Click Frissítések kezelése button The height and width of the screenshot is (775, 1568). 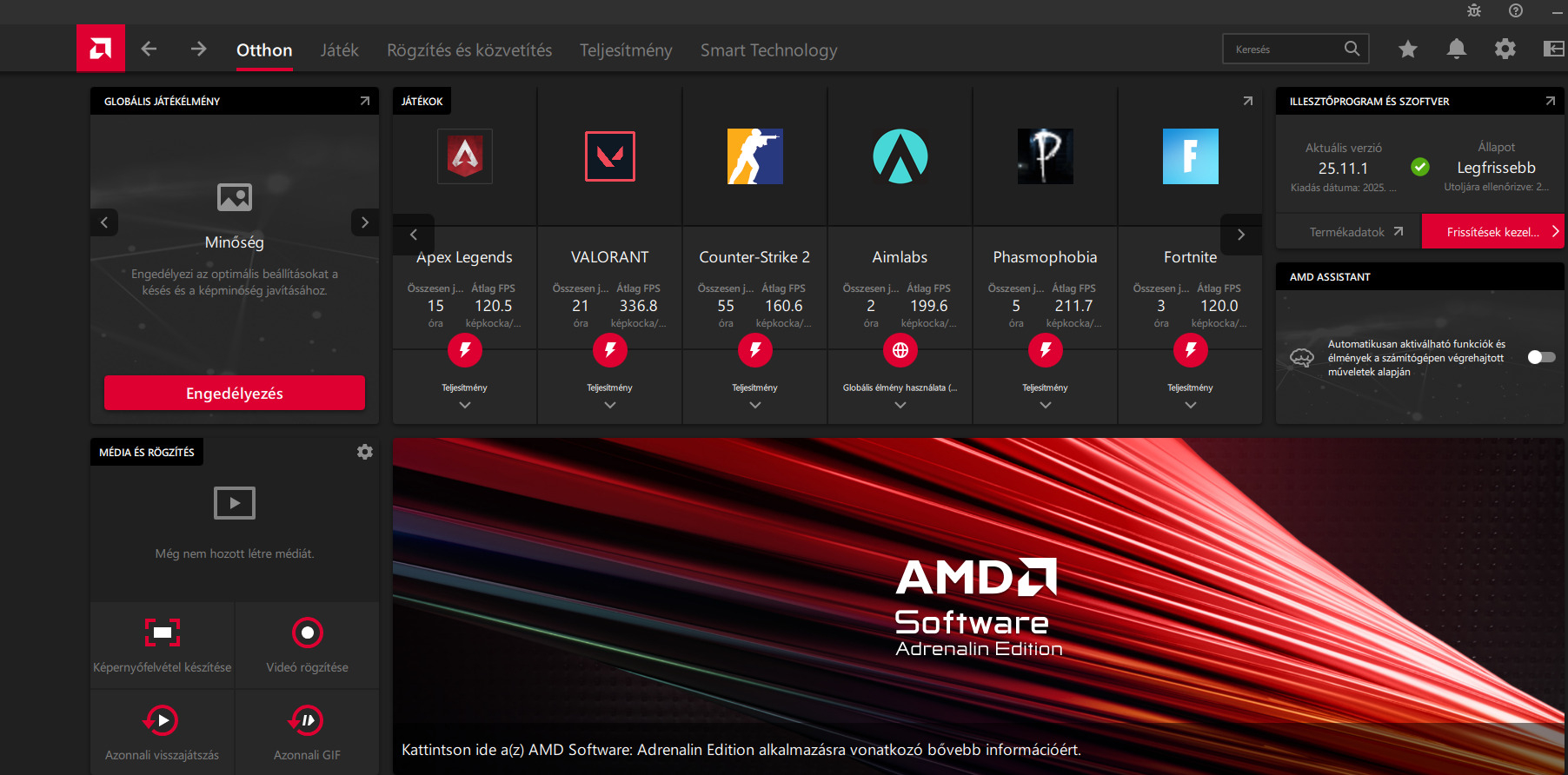[x=1493, y=232]
